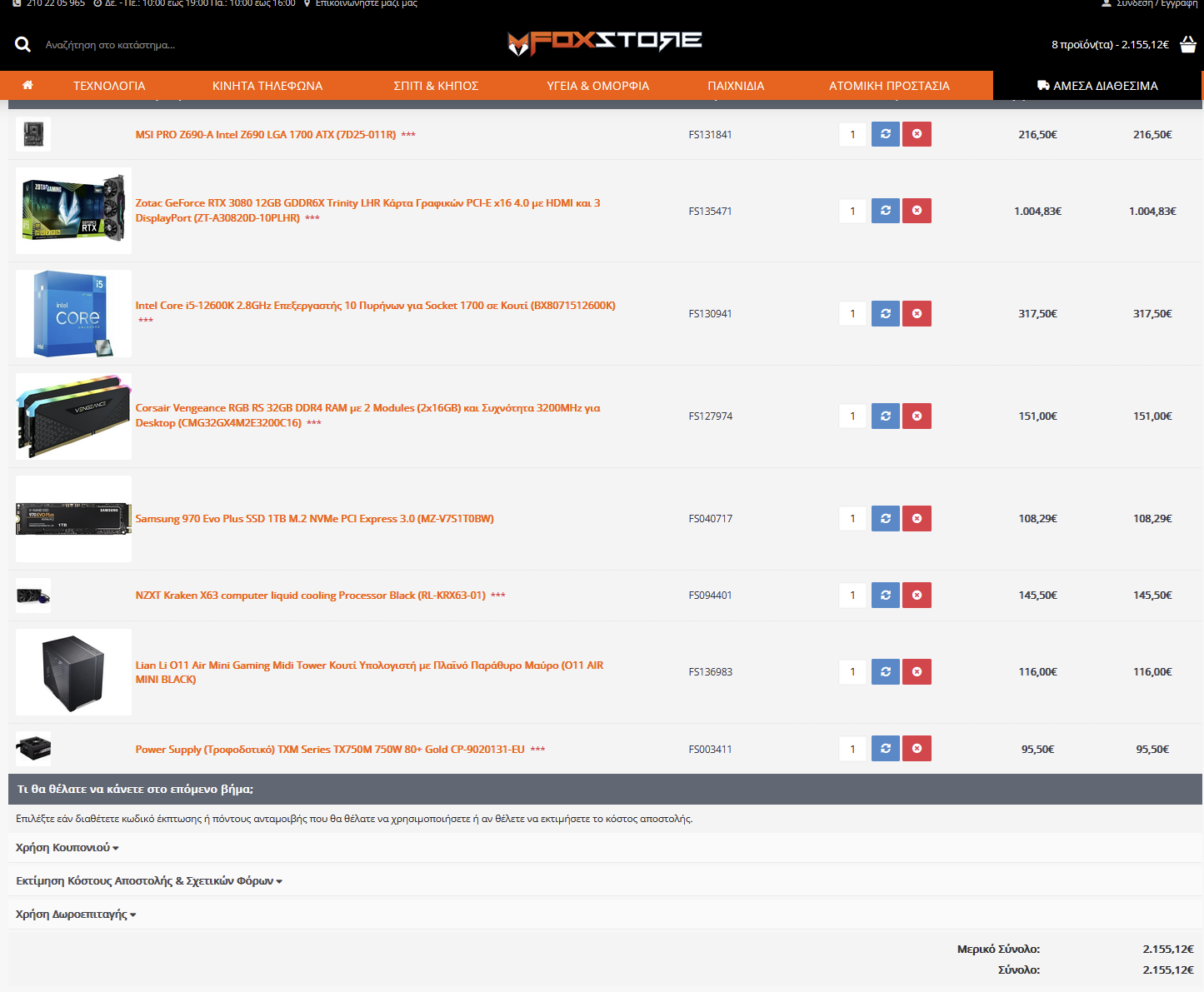Open ΠΑΙΧΝΙΔΙΑ menu
Viewport: 1204px width, 992px height.
pyautogui.click(x=736, y=86)
